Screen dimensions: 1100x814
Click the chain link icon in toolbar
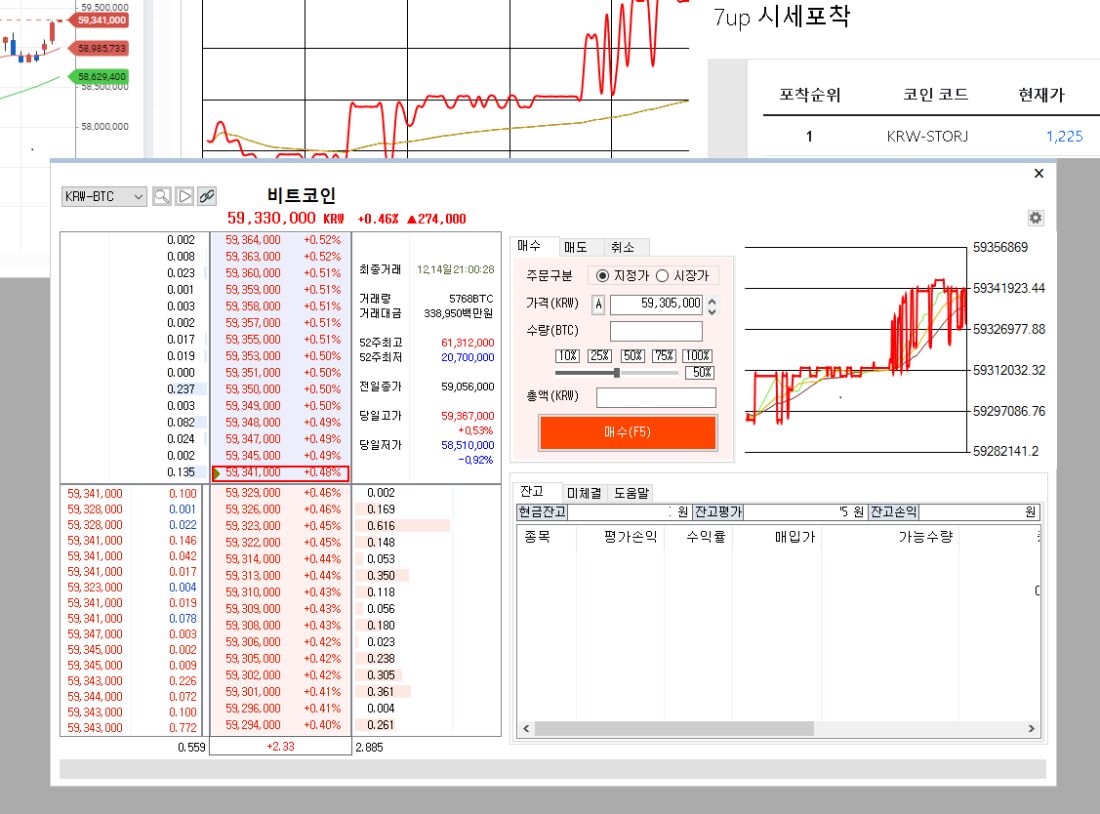pyautogui.click(x=207, y=197)
